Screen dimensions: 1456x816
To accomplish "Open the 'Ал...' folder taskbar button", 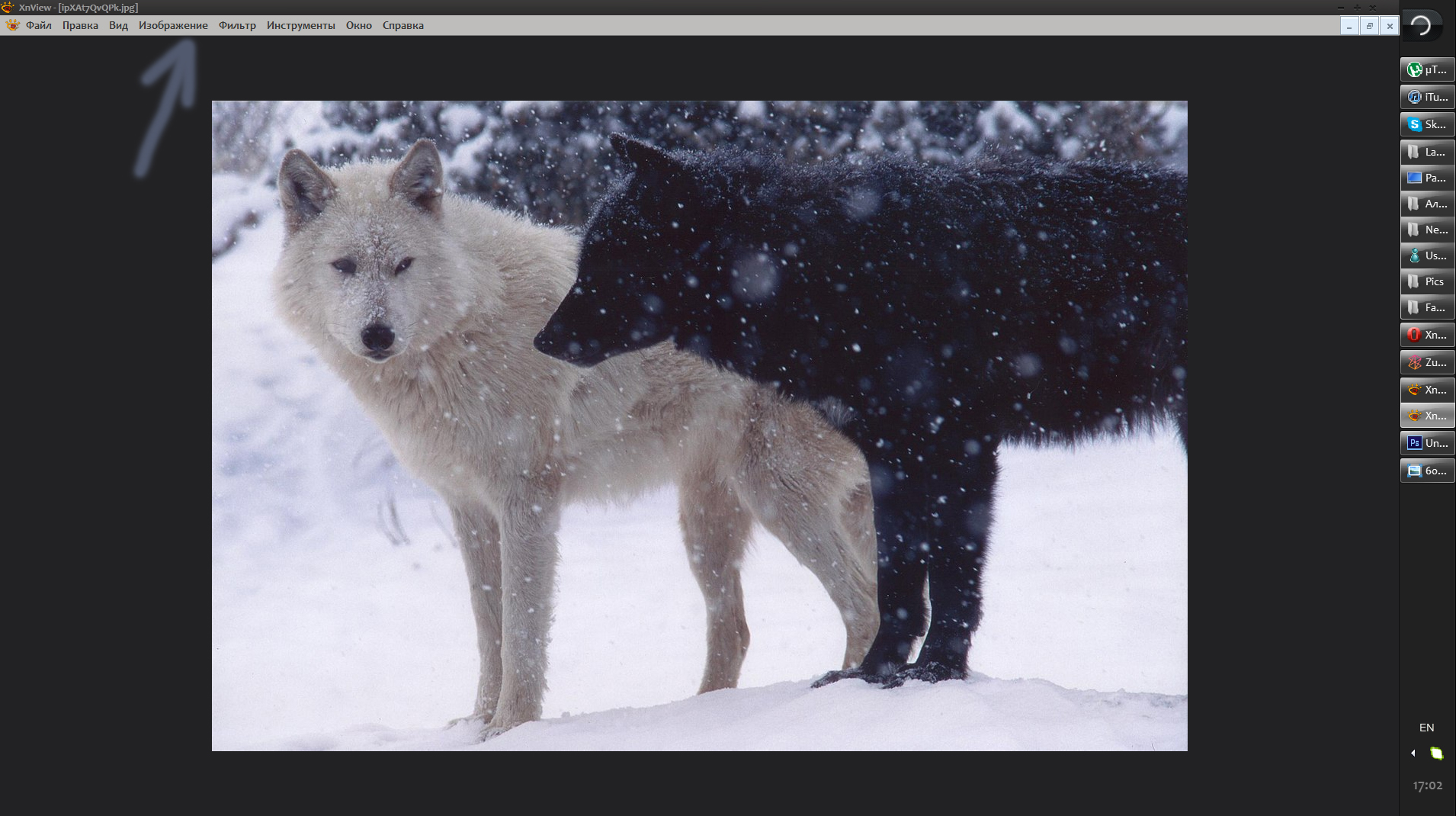I will [x=1428, y=204].
